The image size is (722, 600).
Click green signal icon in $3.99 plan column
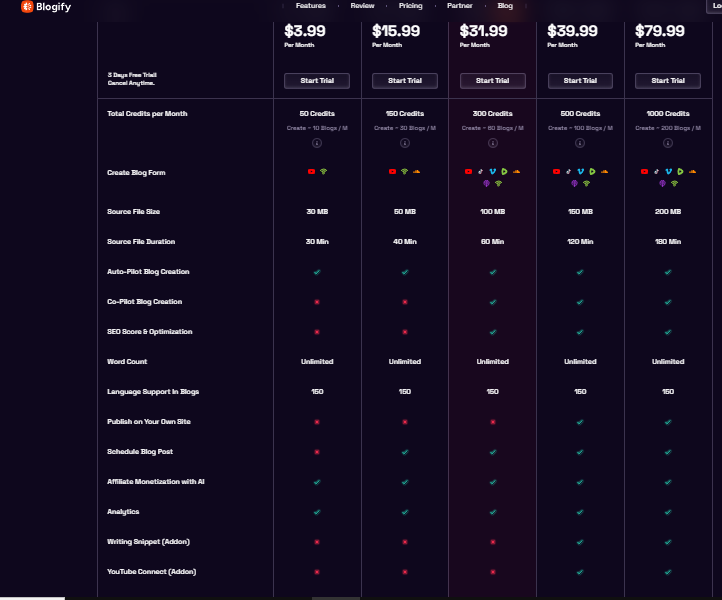(x=323, y=171)
